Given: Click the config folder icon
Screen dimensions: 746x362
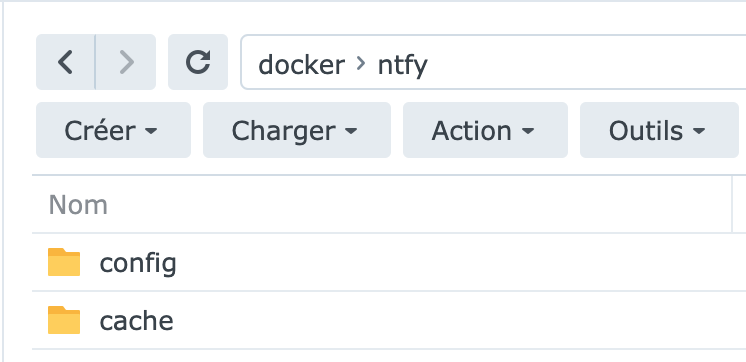Looking at the screenshot, I should pyautogui.click(x=64, y=262).
